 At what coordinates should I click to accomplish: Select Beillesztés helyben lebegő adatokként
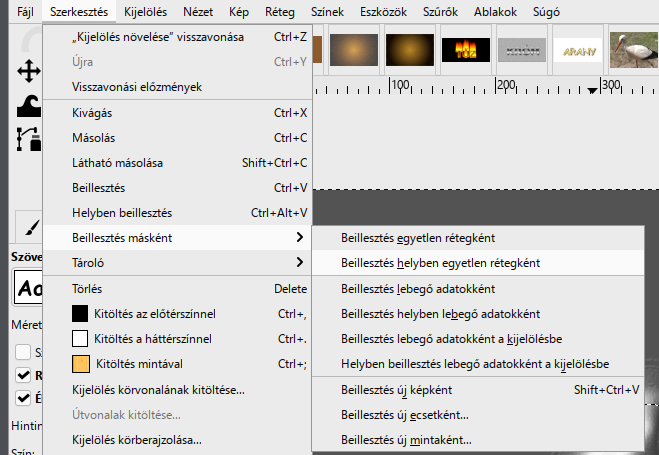[x=478, y=314]
